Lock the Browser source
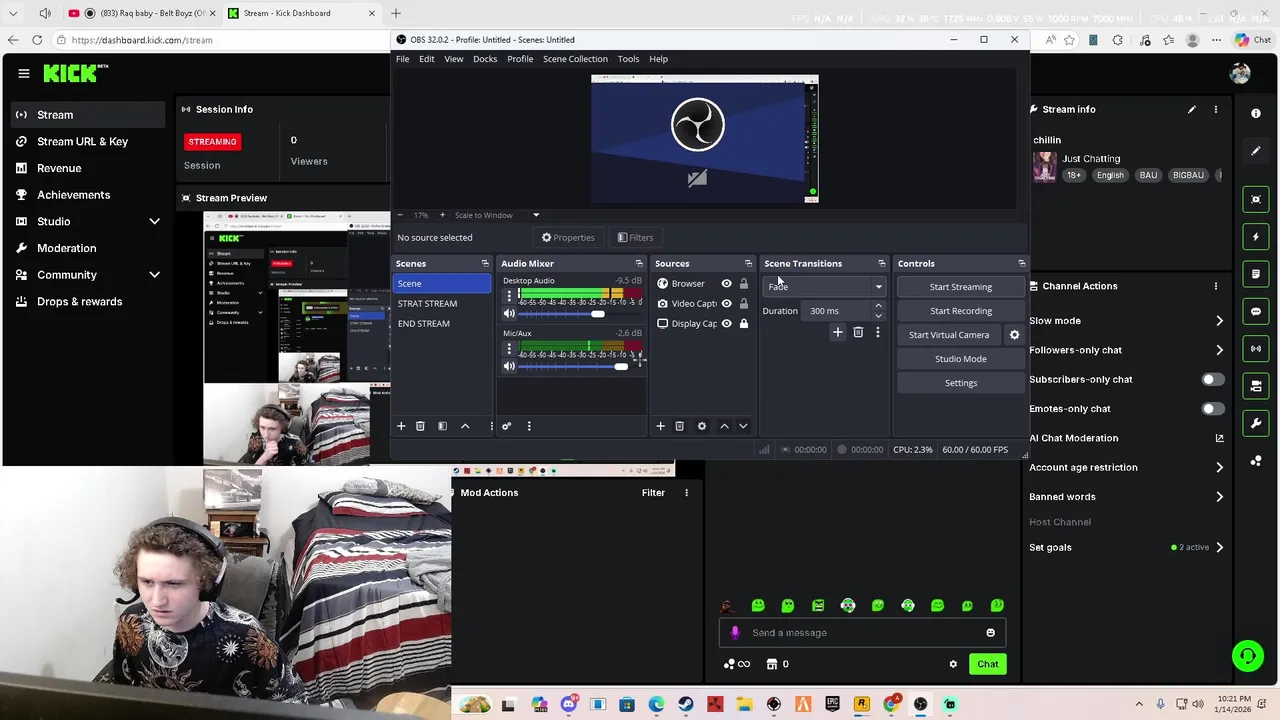Viewport: 1280px width, 720px height. [x=744, y=284]
